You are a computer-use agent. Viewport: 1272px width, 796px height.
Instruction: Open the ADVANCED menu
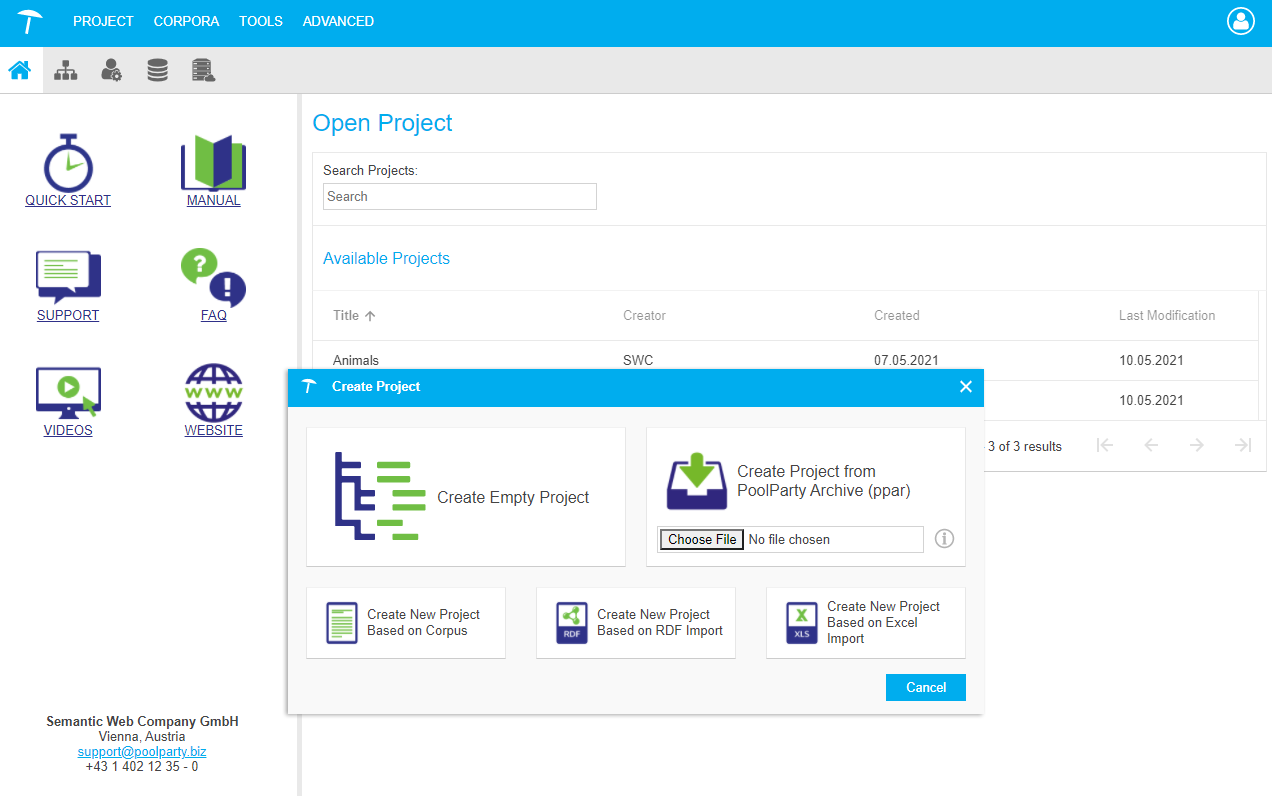tap(338, 21)
